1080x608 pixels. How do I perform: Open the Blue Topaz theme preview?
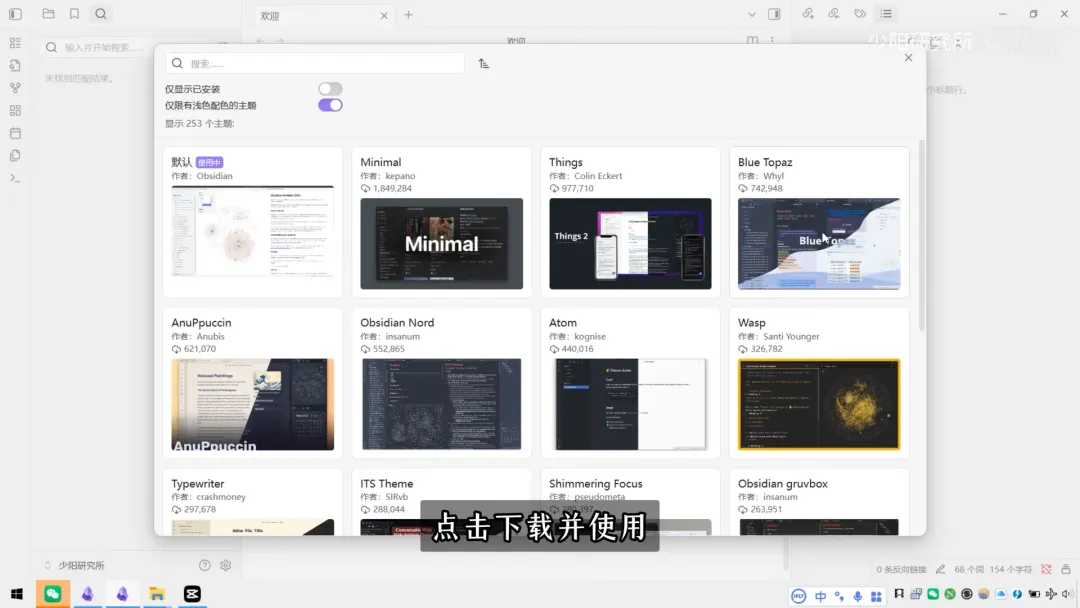pos(819,243)
